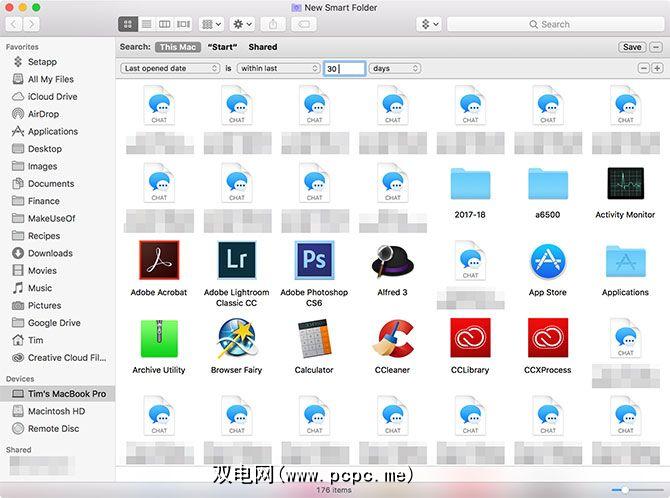Open Images folder in sidebar

(x=35, y=166)
